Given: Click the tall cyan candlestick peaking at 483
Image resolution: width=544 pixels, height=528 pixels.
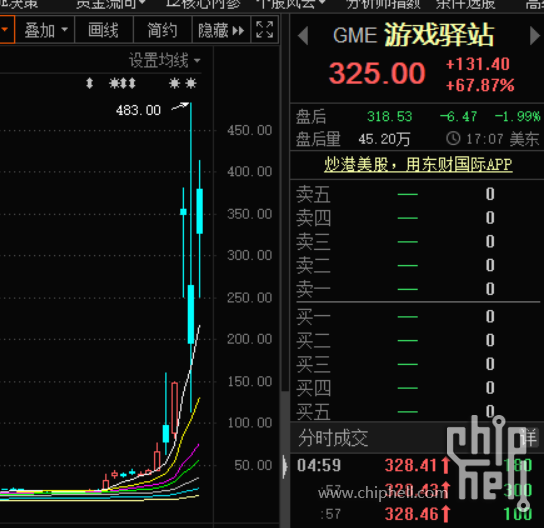Looking at the screenshot, I should (x=191, y=257).
